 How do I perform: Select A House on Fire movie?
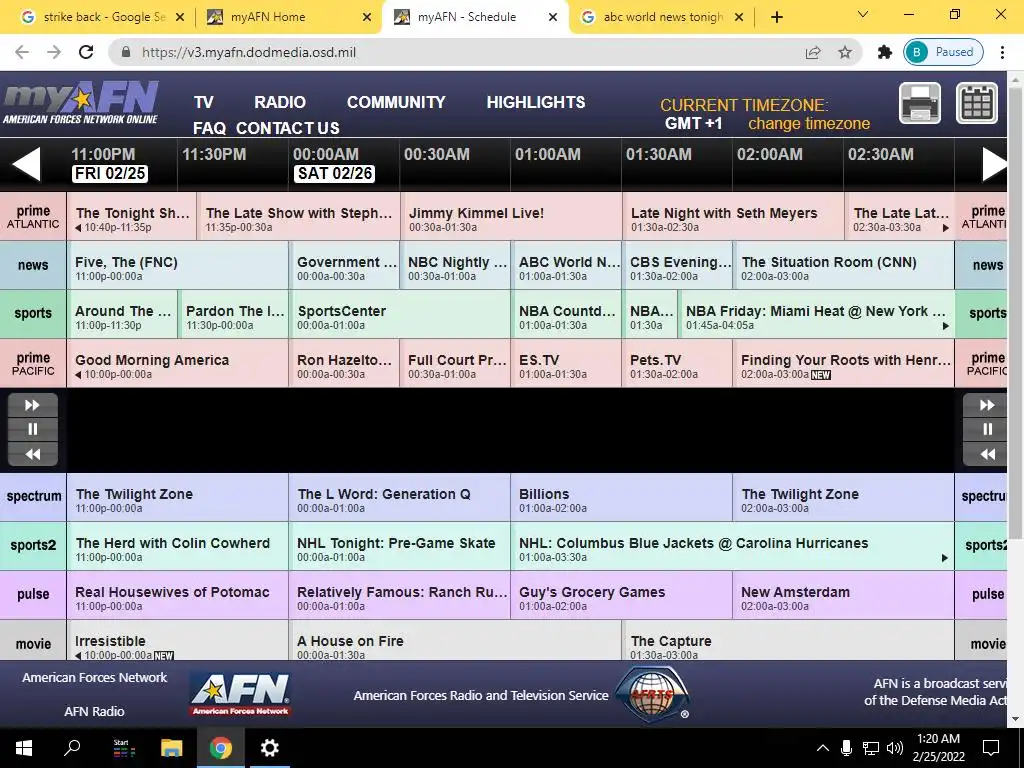click(x=455, y=641)
